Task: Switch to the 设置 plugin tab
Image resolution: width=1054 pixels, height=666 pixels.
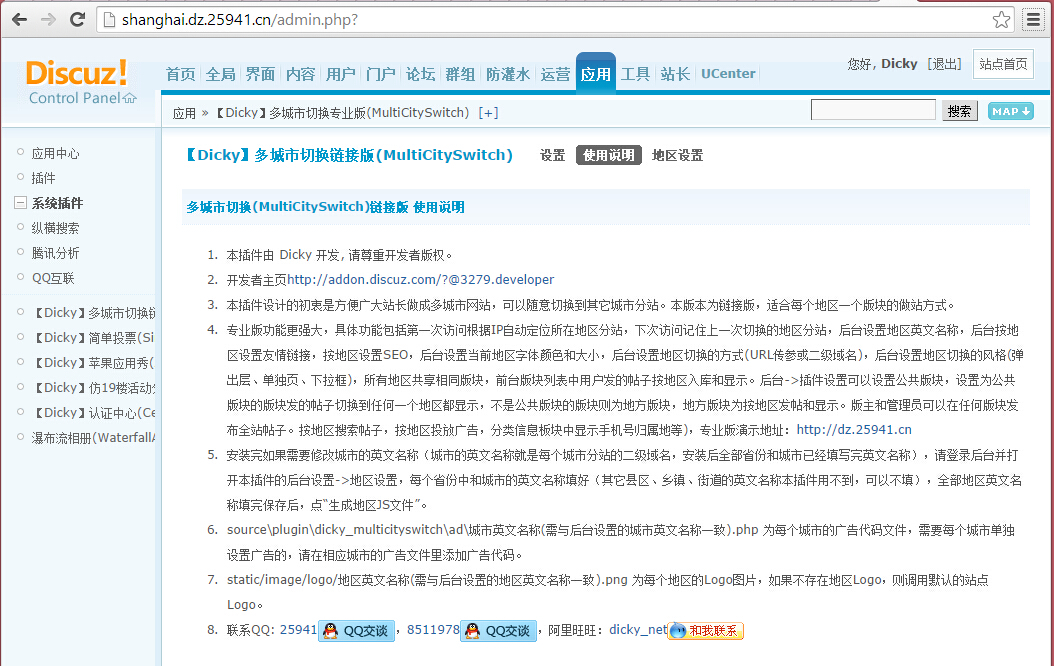Action: pos(553,155)
